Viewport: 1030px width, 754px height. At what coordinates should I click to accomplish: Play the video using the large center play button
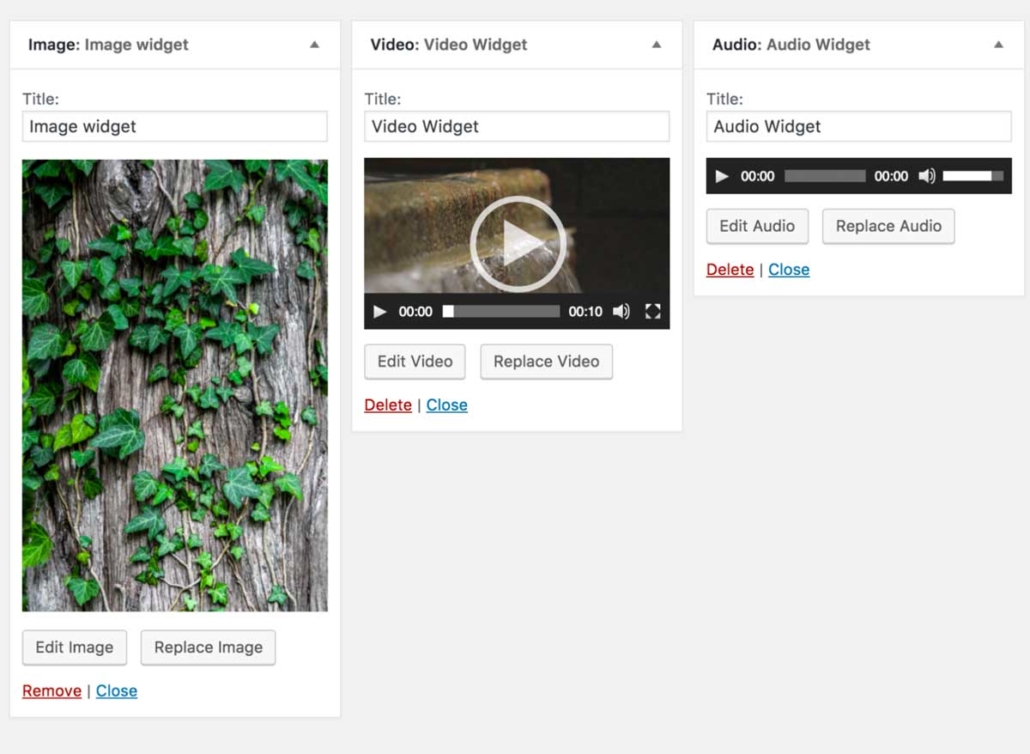point(517,243)
